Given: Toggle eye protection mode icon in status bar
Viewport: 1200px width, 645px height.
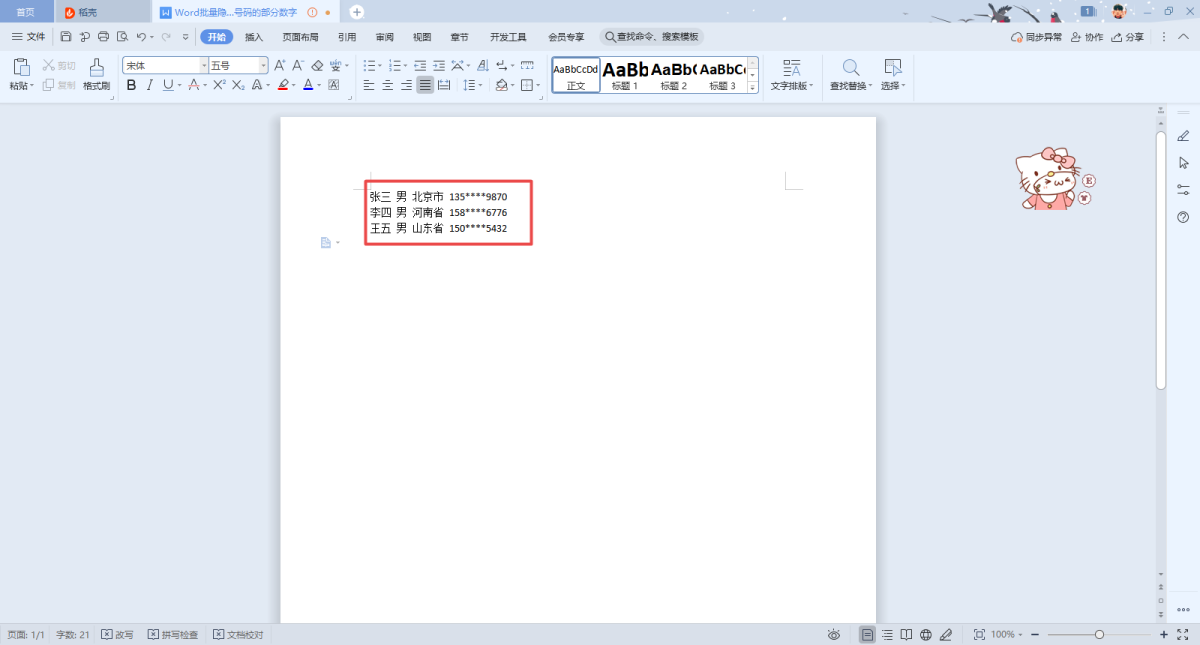Looking at the screenshot, I should [x=834, y=635].
